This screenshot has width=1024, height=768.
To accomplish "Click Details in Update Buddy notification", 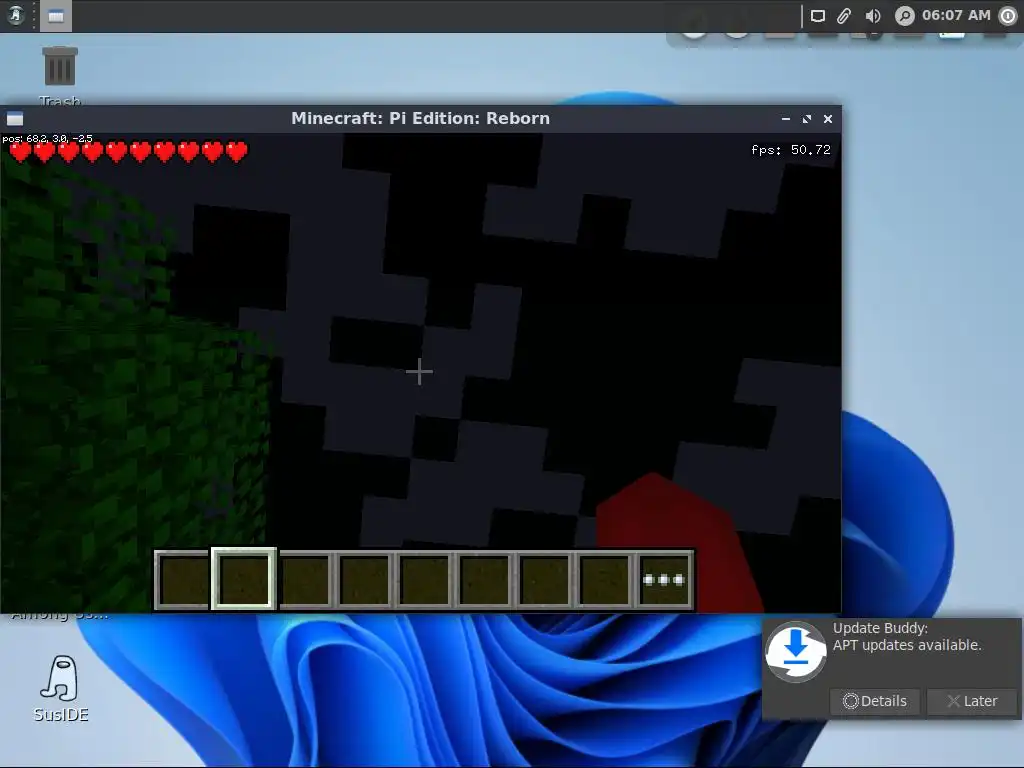I will 874,701.
